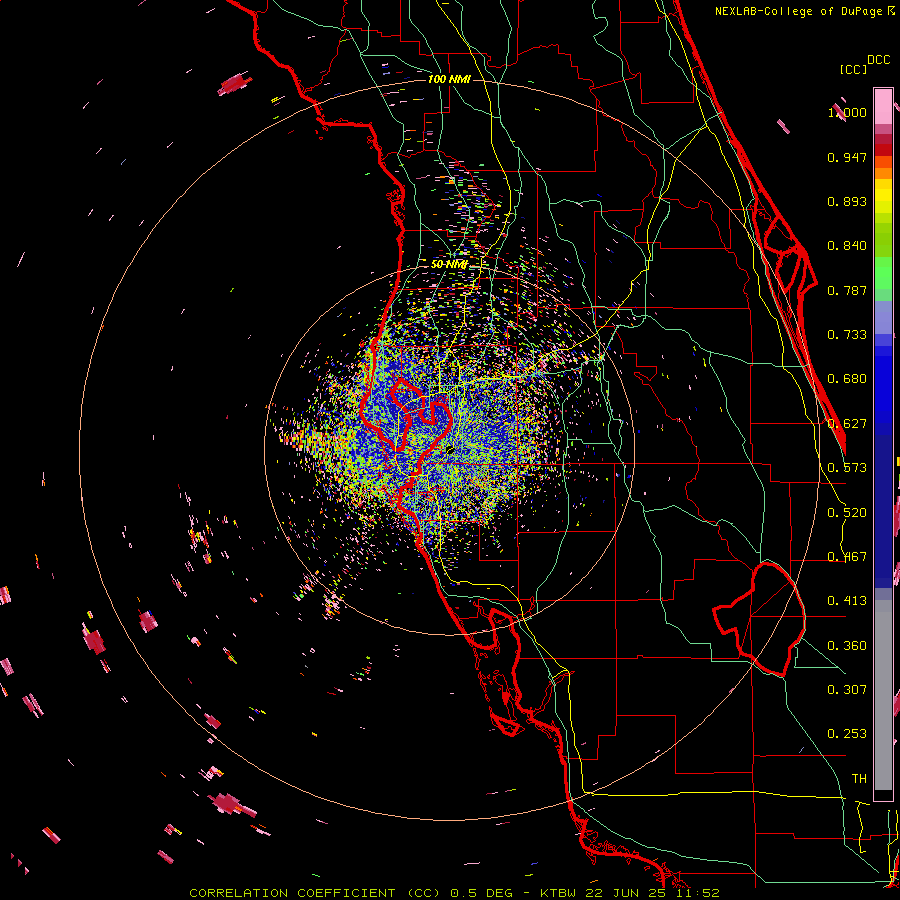Click the 0.680 color scale value
The width and height of the screenshot is (900, 900).
click(847, 379)
